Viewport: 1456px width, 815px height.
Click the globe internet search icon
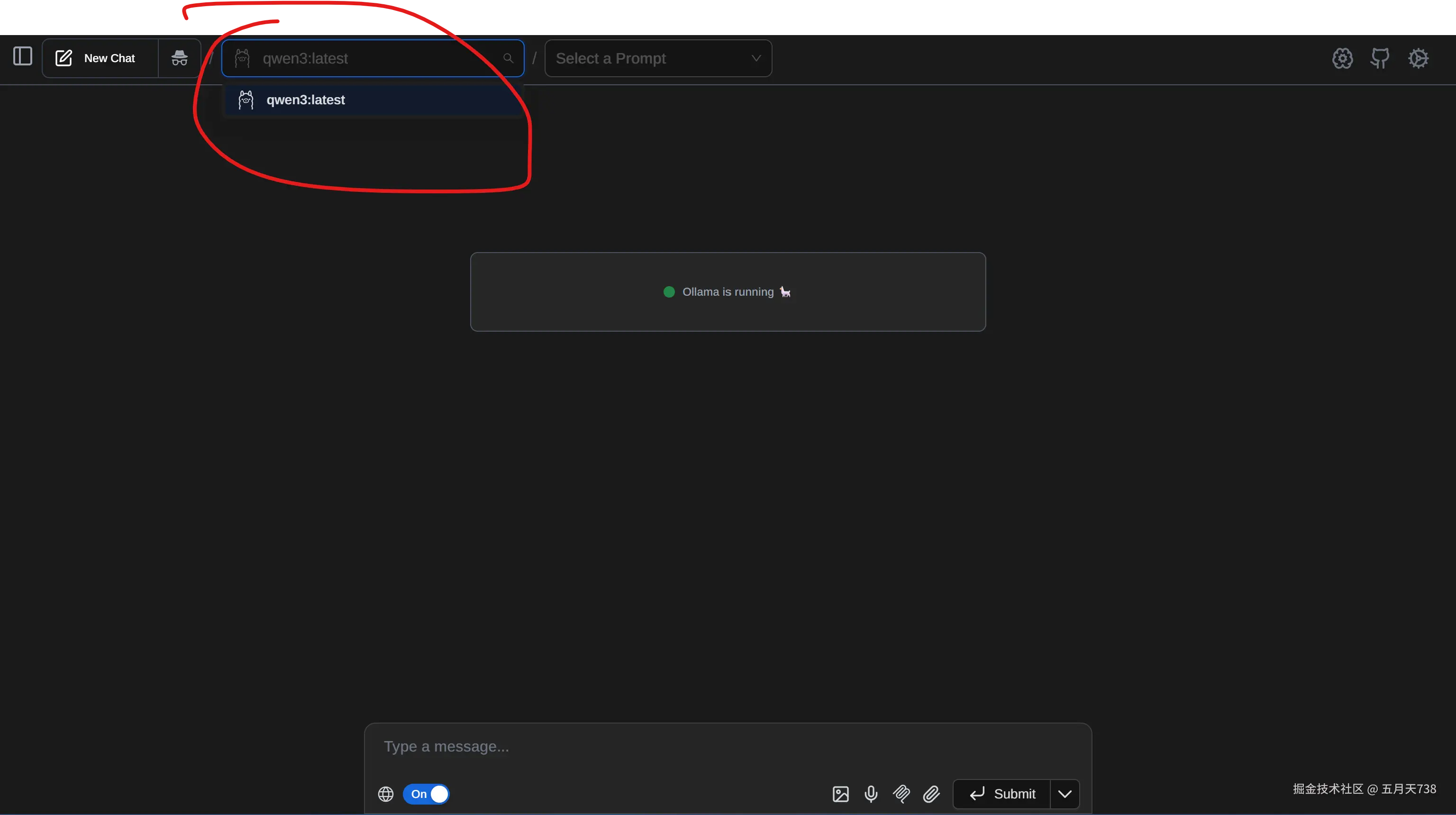(x=385, y=794)
